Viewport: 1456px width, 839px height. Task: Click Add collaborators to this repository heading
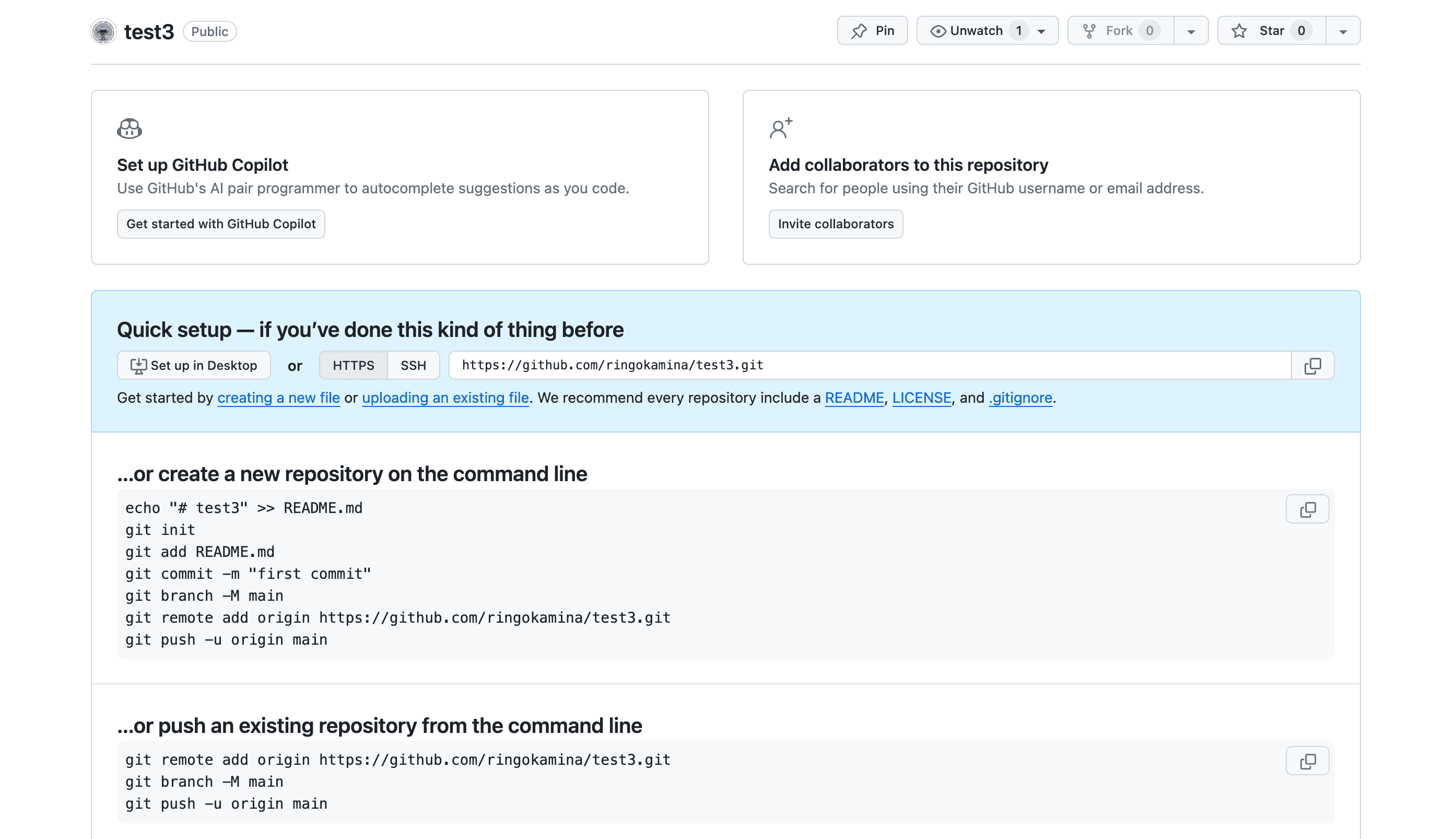(x=908, y=165)
